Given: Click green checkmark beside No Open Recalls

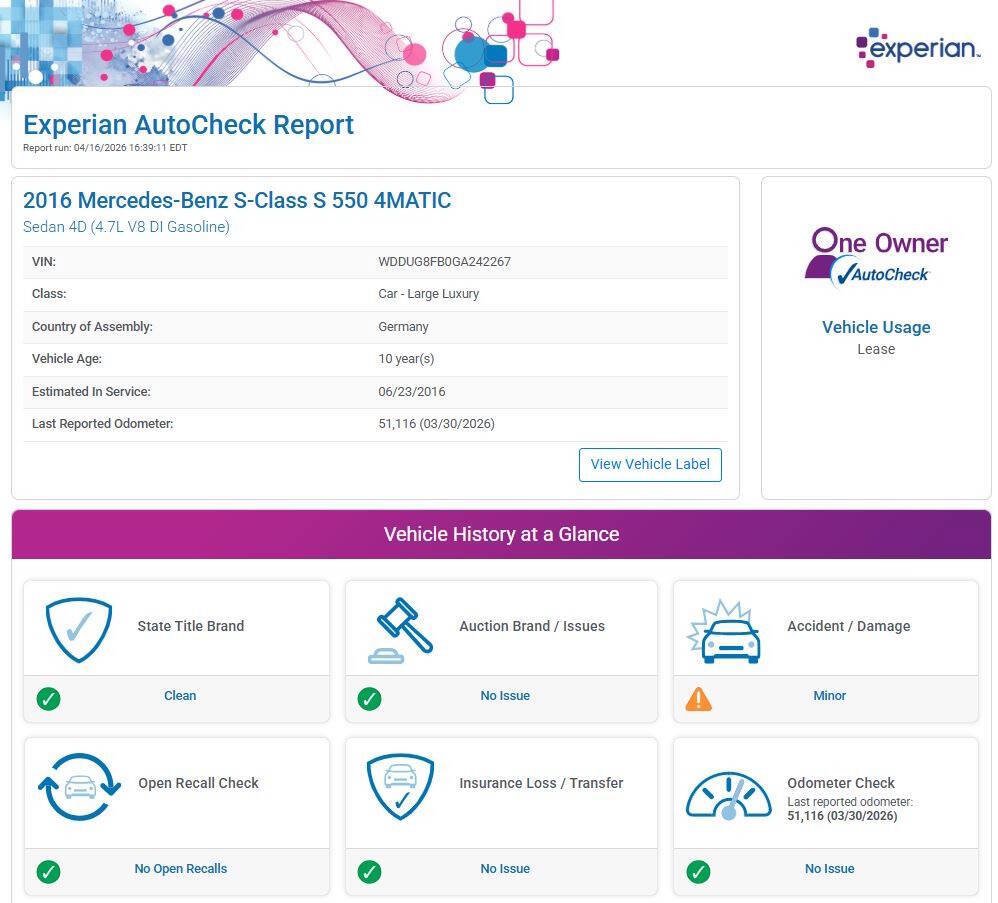Looking at the screenshot, I should pyautogui.click(x=48, y=871).
